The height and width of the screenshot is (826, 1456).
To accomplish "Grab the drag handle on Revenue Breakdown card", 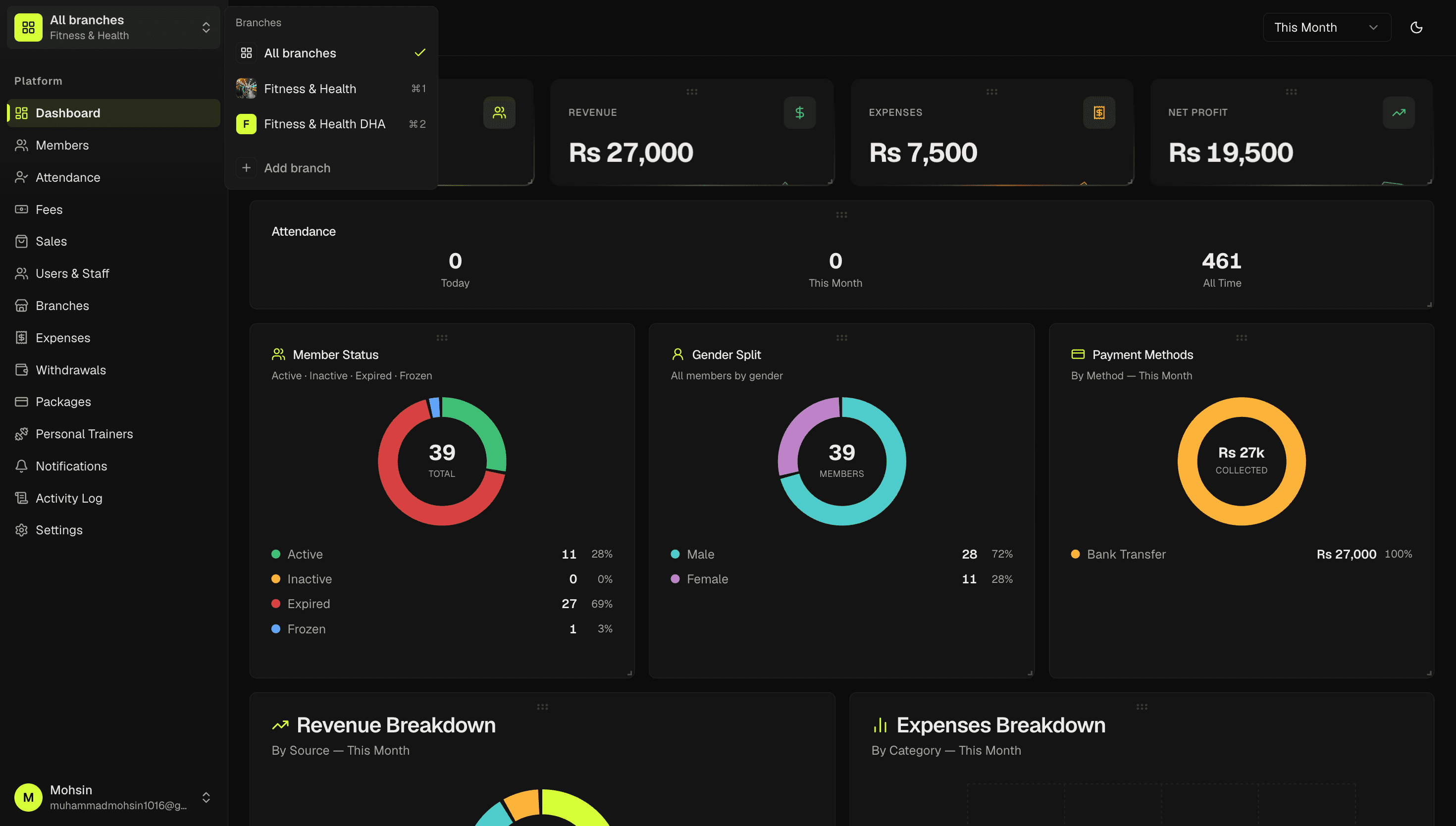I will click(542, 707).
